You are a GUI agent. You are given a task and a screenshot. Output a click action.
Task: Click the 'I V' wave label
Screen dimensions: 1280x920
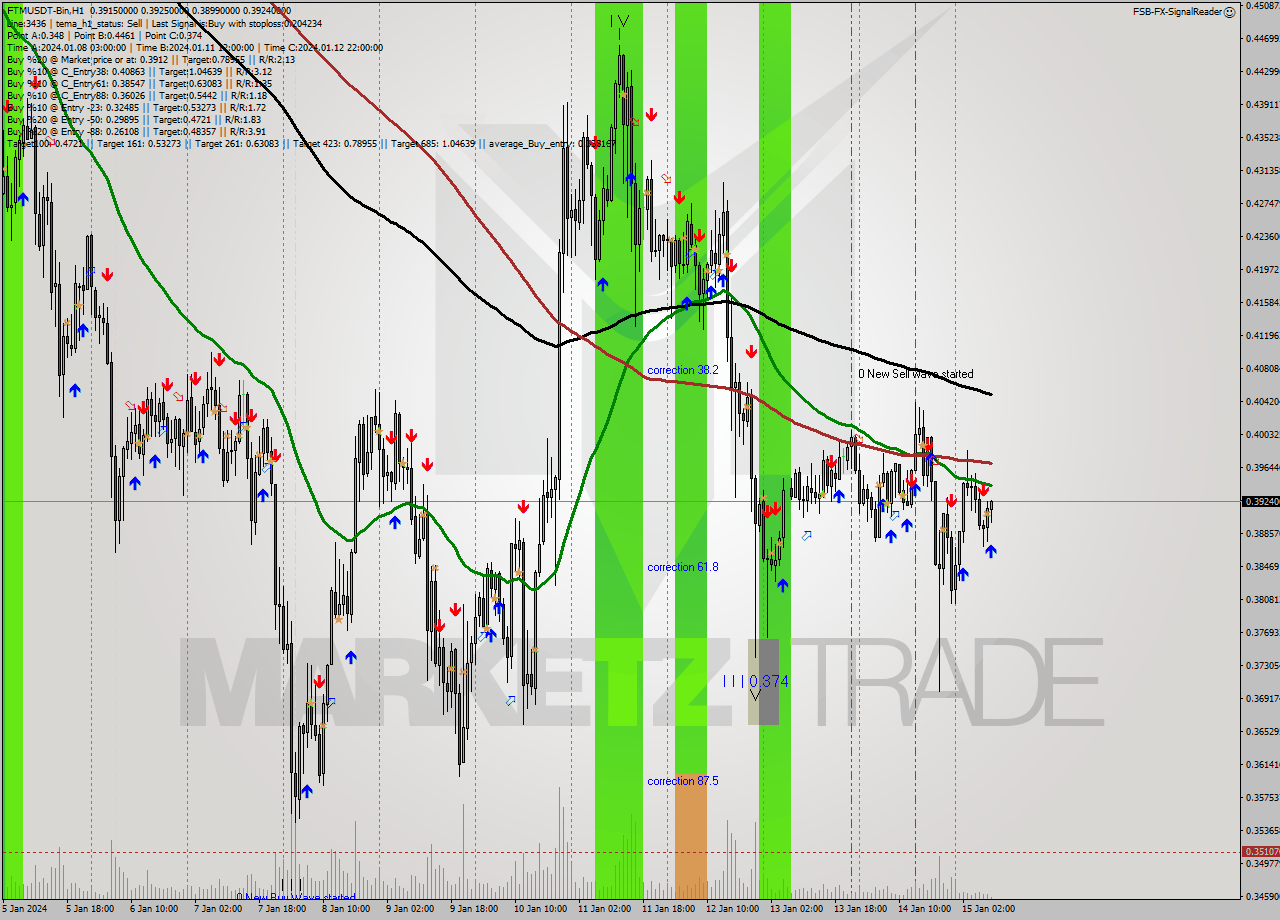619,21
